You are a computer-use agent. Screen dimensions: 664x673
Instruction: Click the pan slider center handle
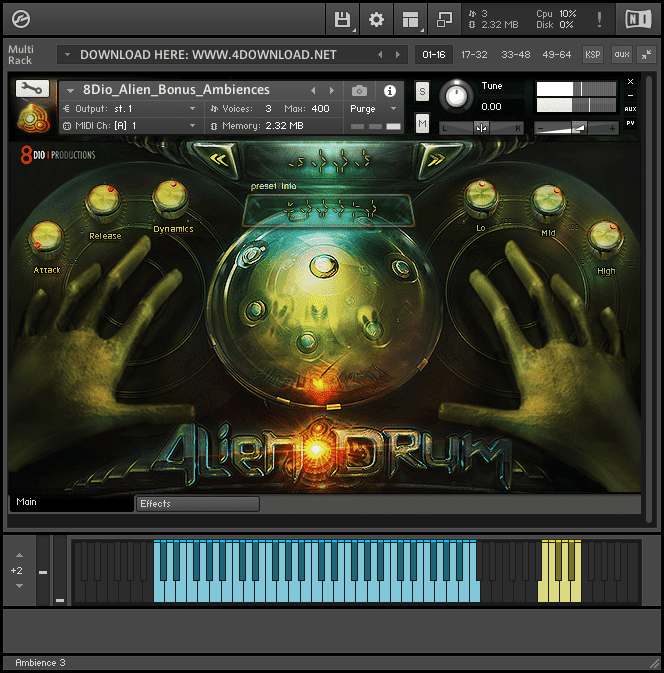point(482,128)
